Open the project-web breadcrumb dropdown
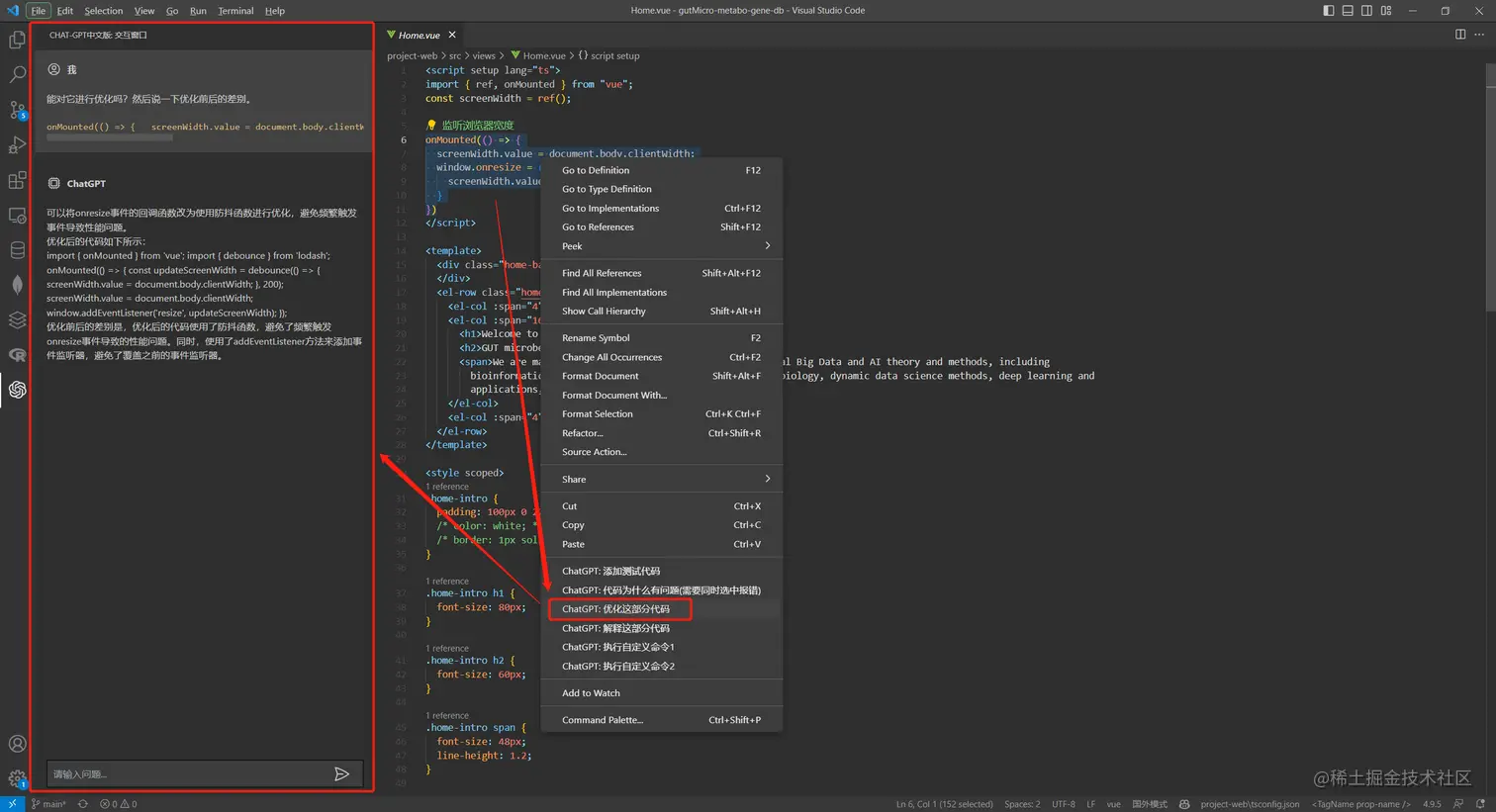Screen dimensions: 1496x812 coord(412,55)
